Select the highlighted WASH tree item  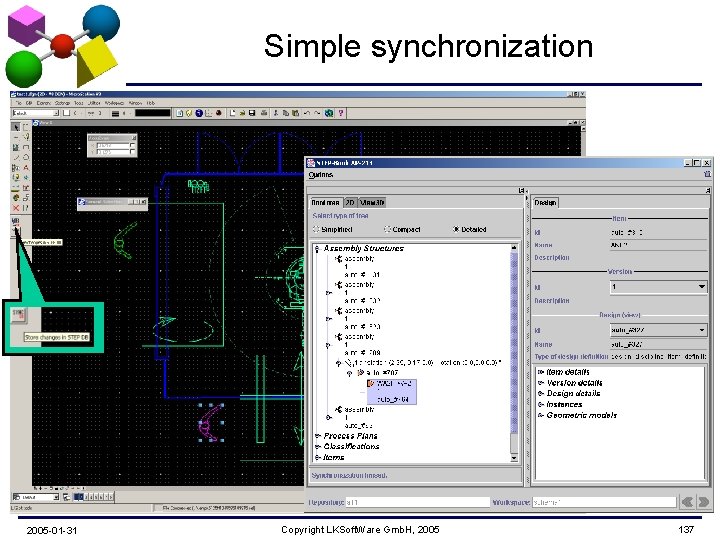[x=392, y=391]
